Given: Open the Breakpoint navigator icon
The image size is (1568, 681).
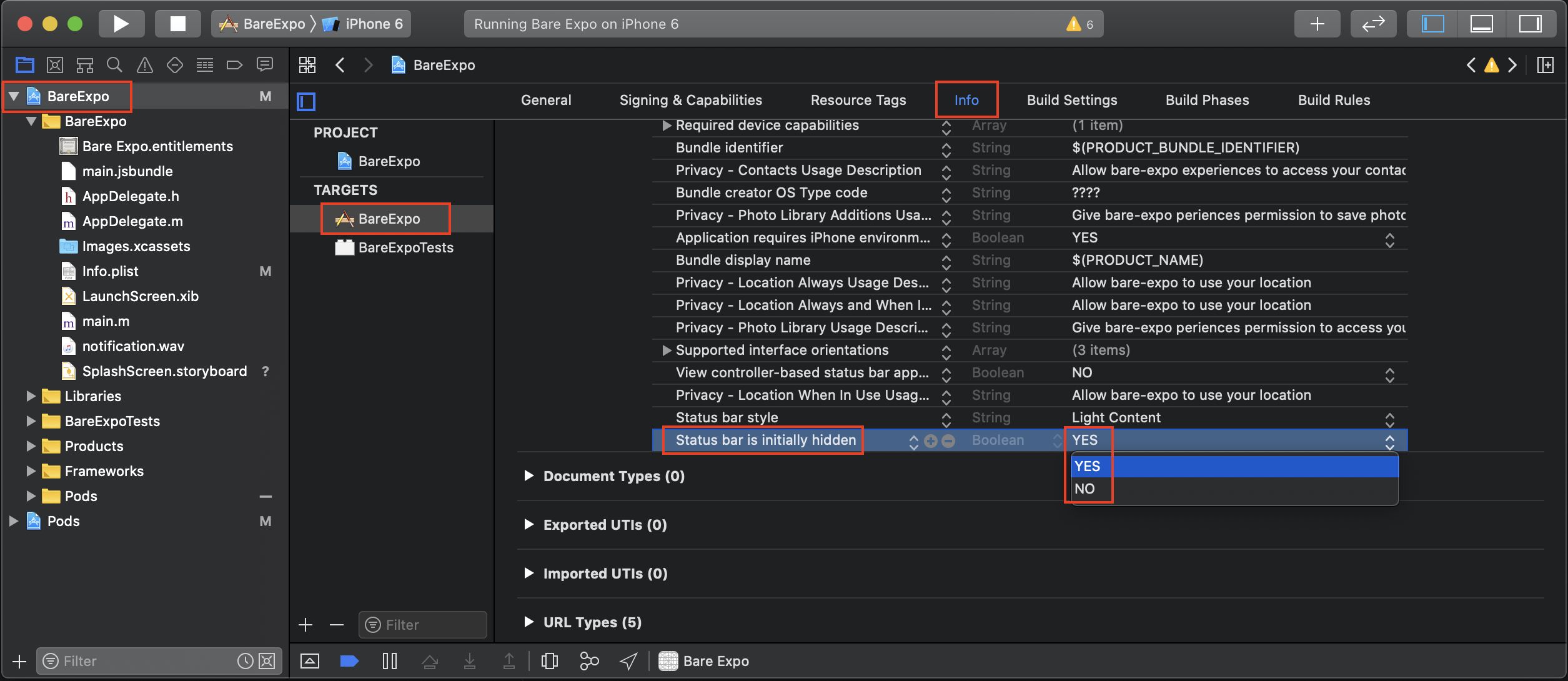Looking at the screenshot, I should [234, 65].
